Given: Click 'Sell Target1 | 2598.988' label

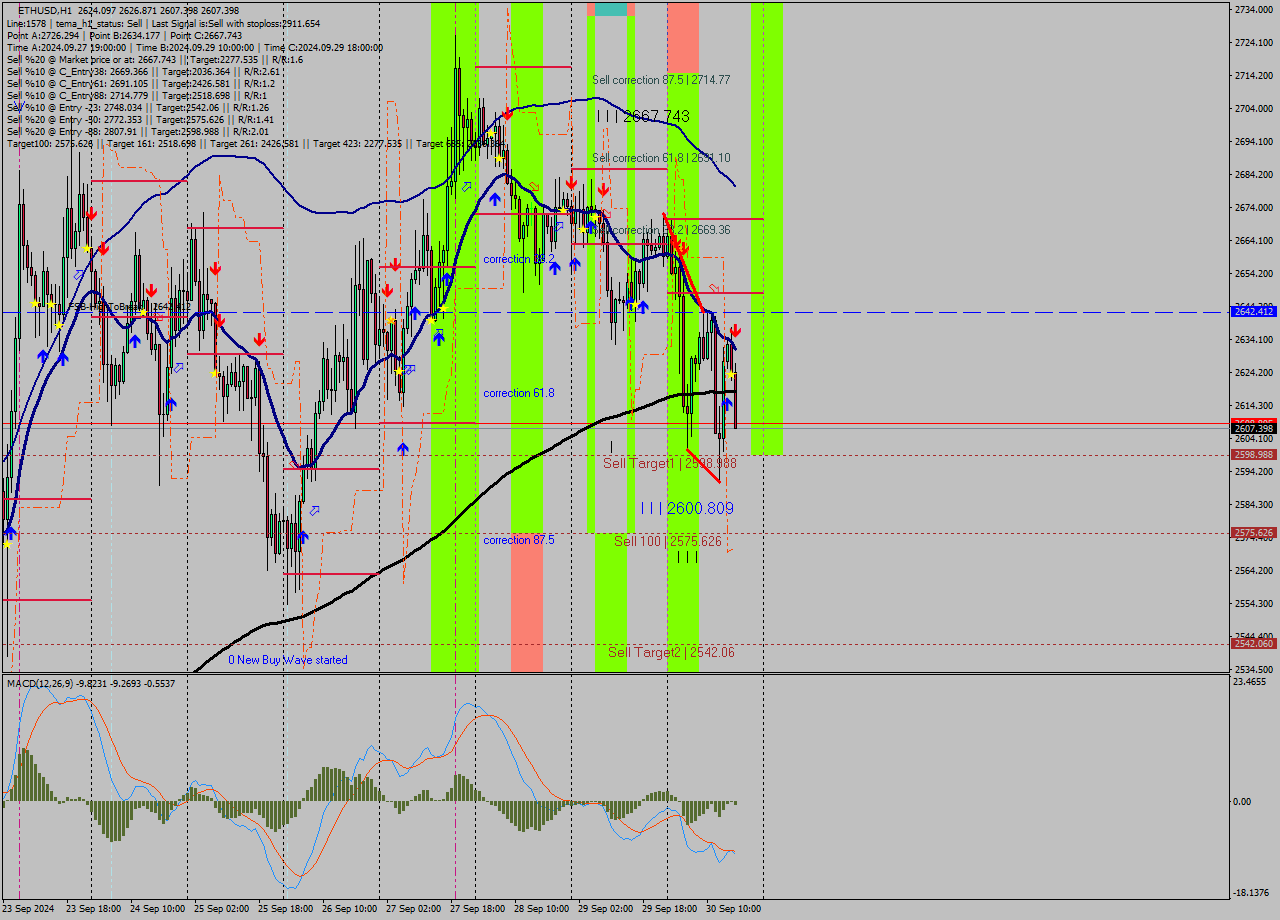Looking at the screenshot, I should [x=670, y=463].
